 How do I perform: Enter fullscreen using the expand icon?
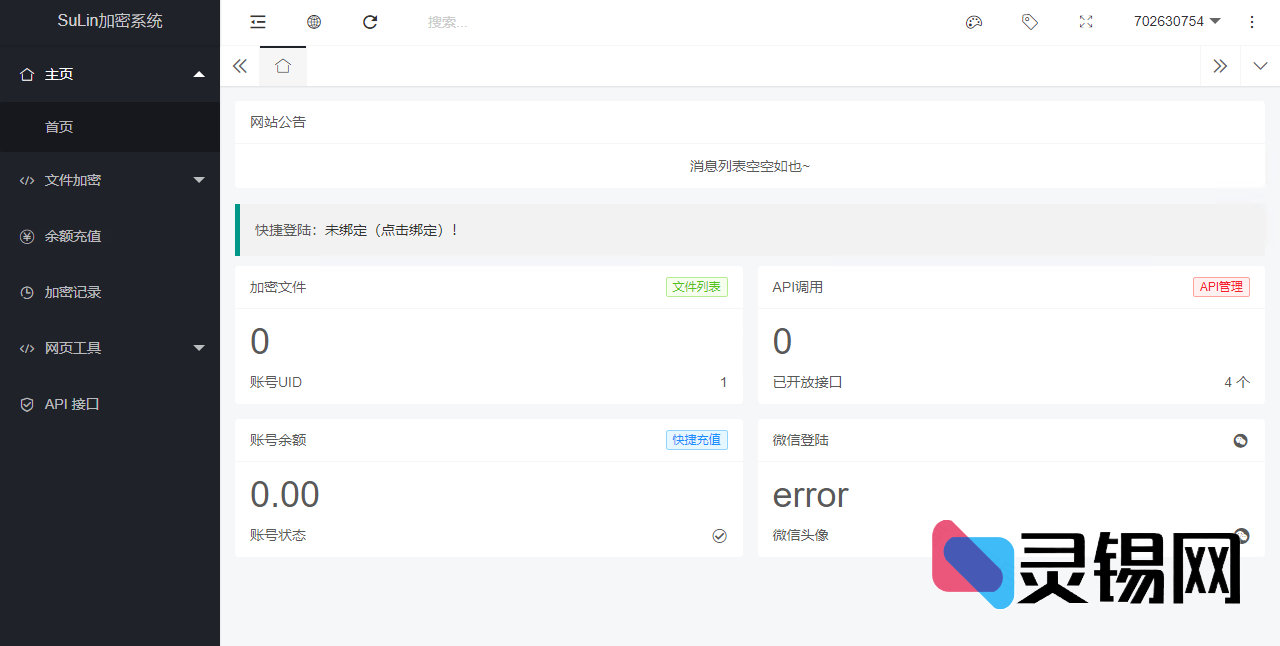point(1085,21)
